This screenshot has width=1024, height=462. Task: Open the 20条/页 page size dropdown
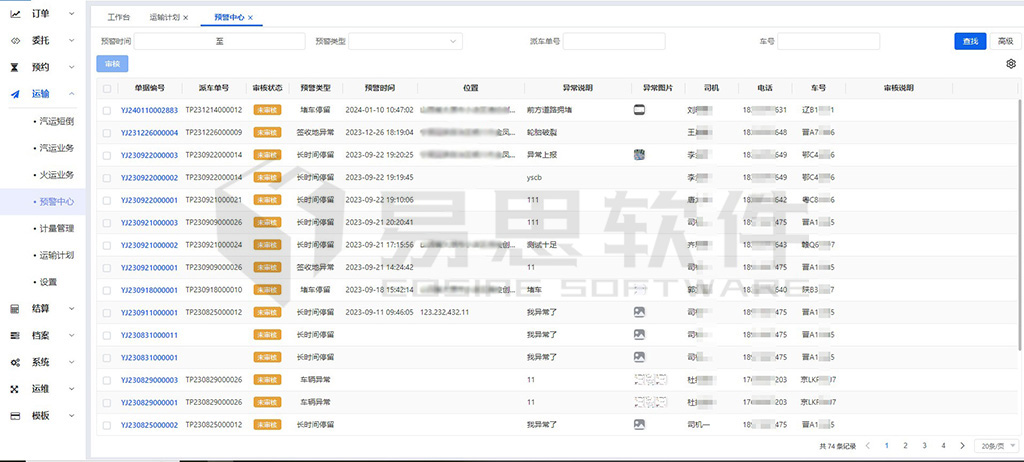click(993, 445)
